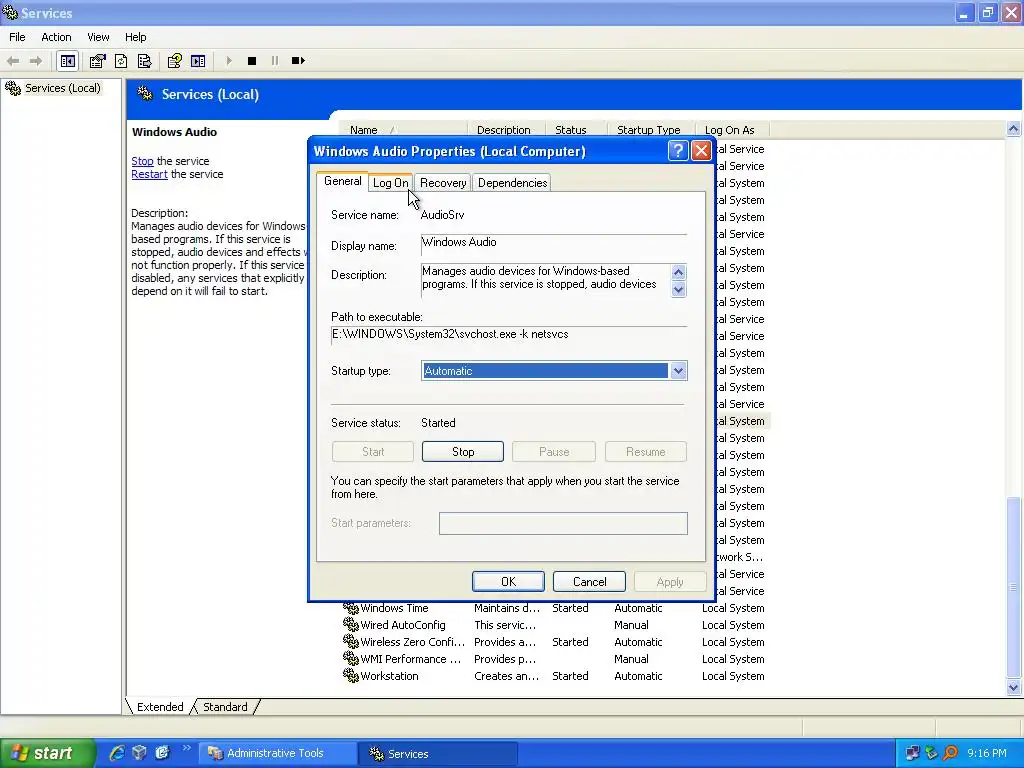Click the gear icon of Wired AutoConfig service
Image resolution: width=1024 pixels, height=768 pixels.
coord(351,625)
